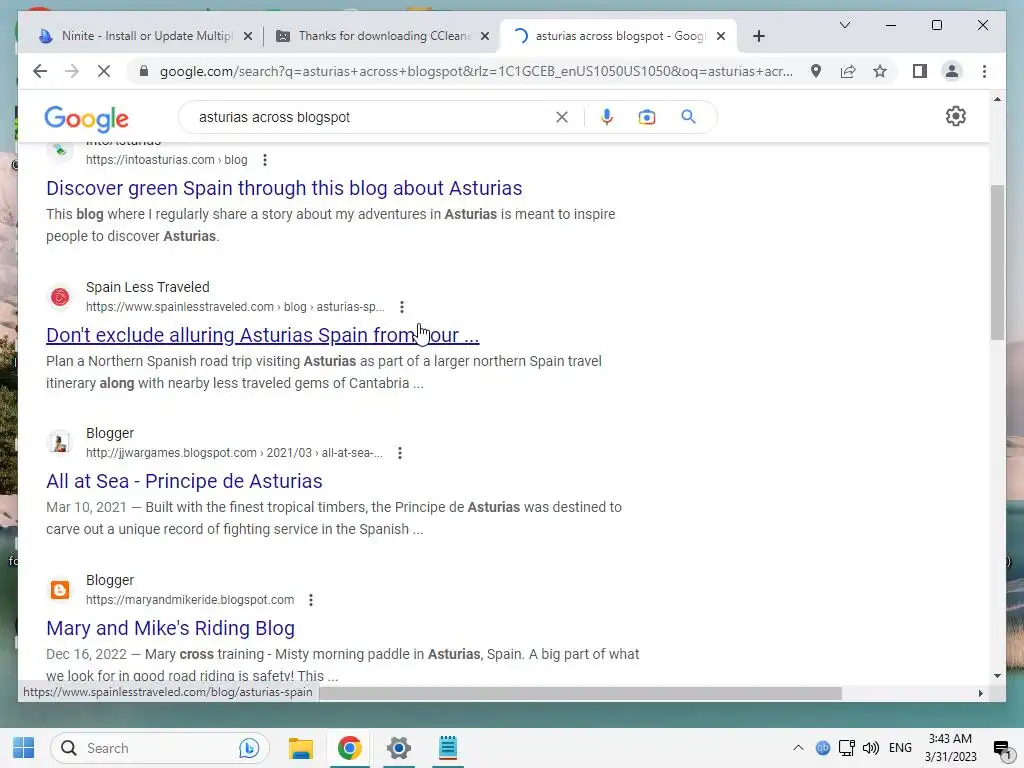
Task: Search by image camera icon
Action: [x=647, y=117]
